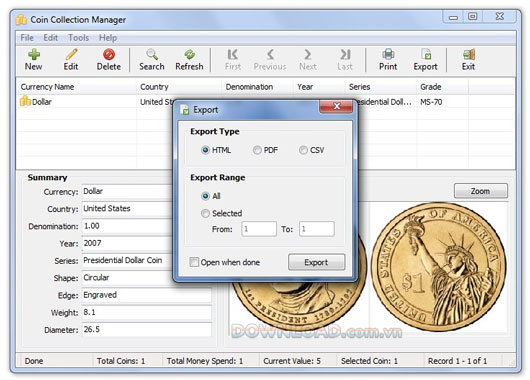Screen dimensions: 530x380
Task: Click the coin icon beside Dollar row
Action: [25, 101]
